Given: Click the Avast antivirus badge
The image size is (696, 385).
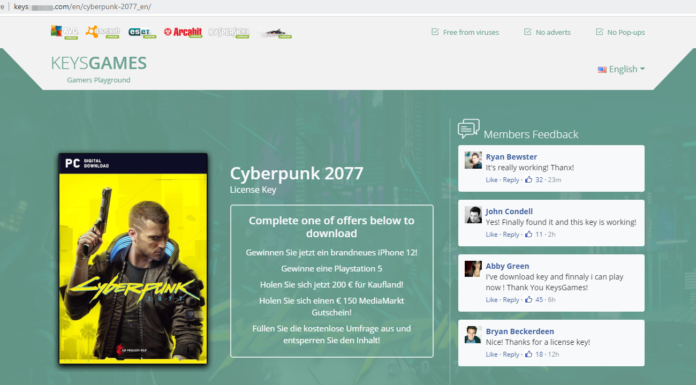Looking at the screenshot, I should (x=103, y=32).
